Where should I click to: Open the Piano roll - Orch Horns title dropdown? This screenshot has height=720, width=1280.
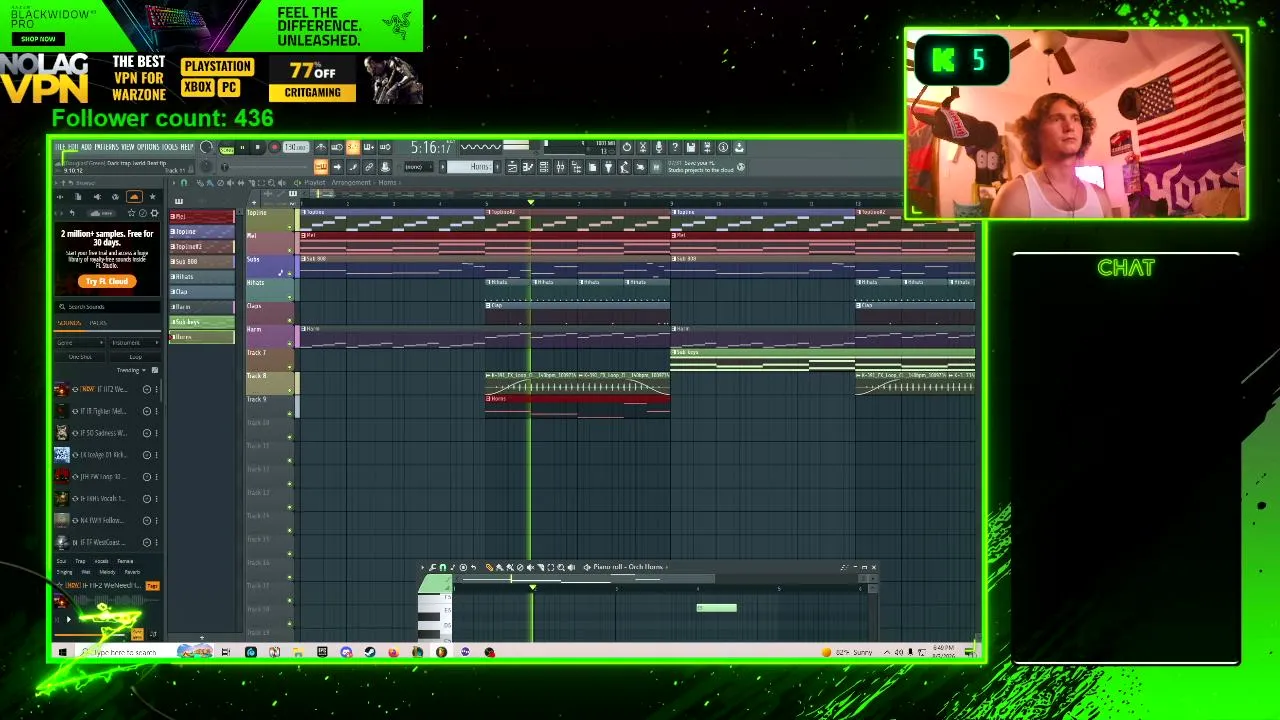(628, 567)
